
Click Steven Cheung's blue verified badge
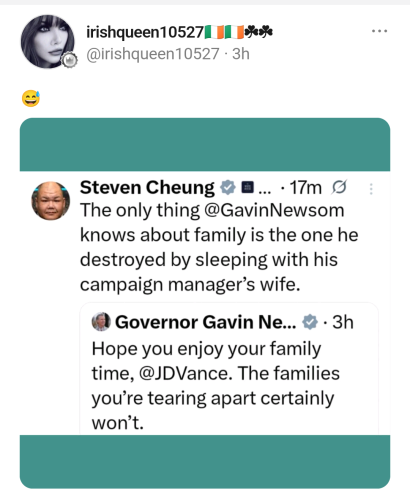[228, 188]
